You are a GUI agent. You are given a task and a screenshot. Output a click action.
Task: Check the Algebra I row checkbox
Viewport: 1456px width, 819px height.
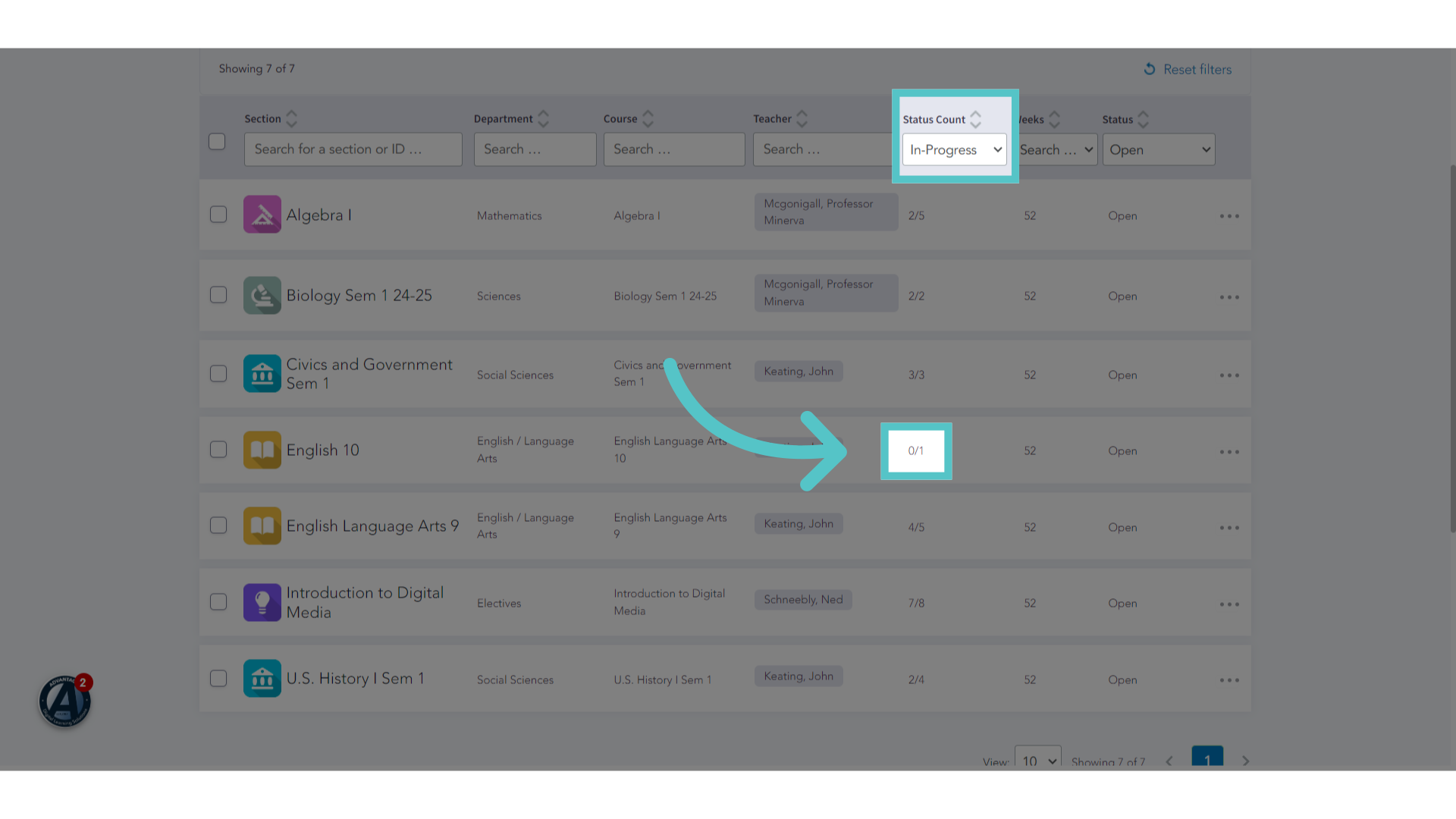tap(218, 215)
